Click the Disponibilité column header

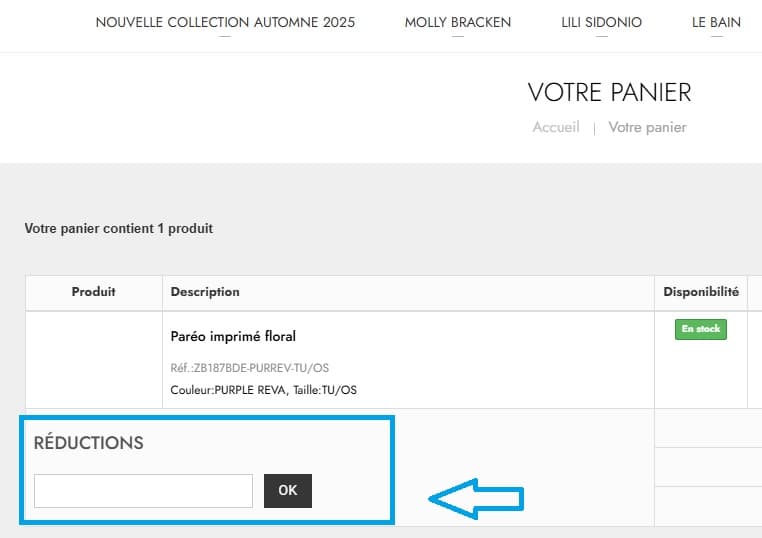pos(701,292)
